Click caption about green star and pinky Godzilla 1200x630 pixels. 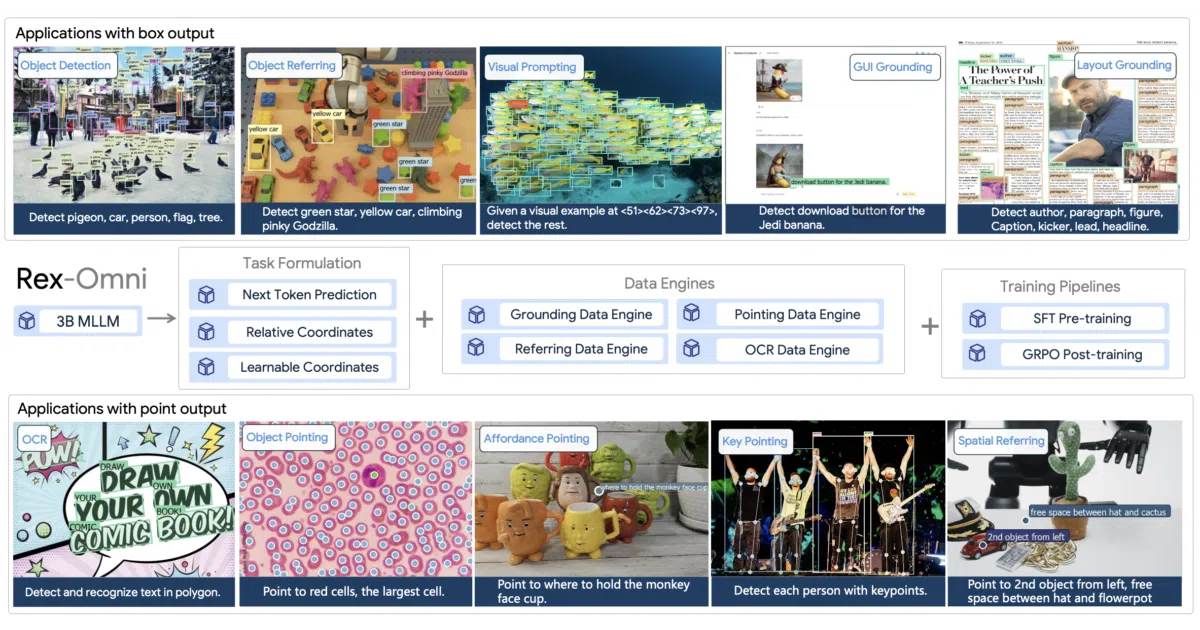[x=361, y=219]
